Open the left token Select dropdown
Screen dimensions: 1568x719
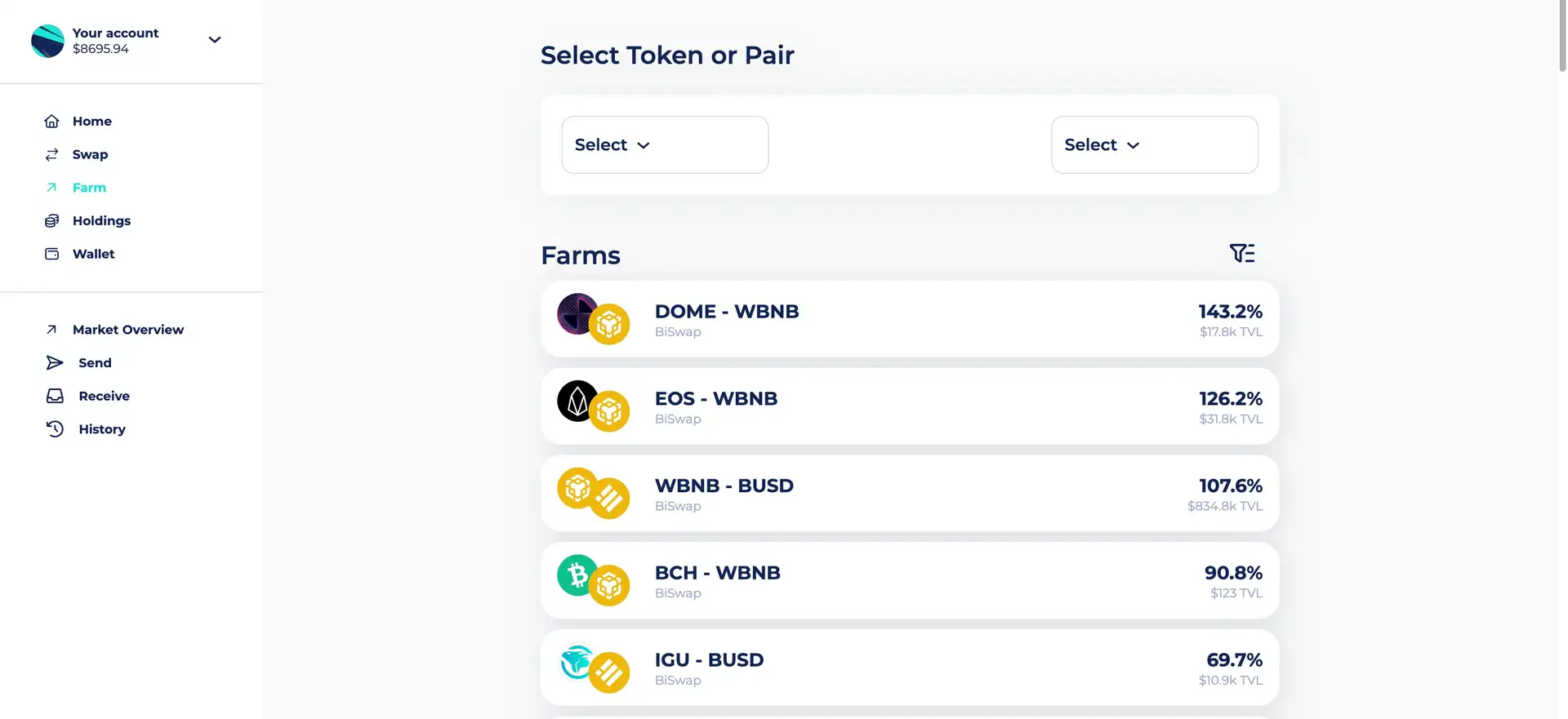[664, 144]
